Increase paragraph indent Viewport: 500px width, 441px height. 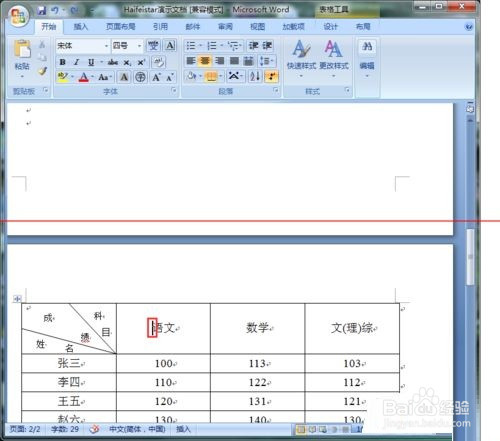click(x=267, y=45)
